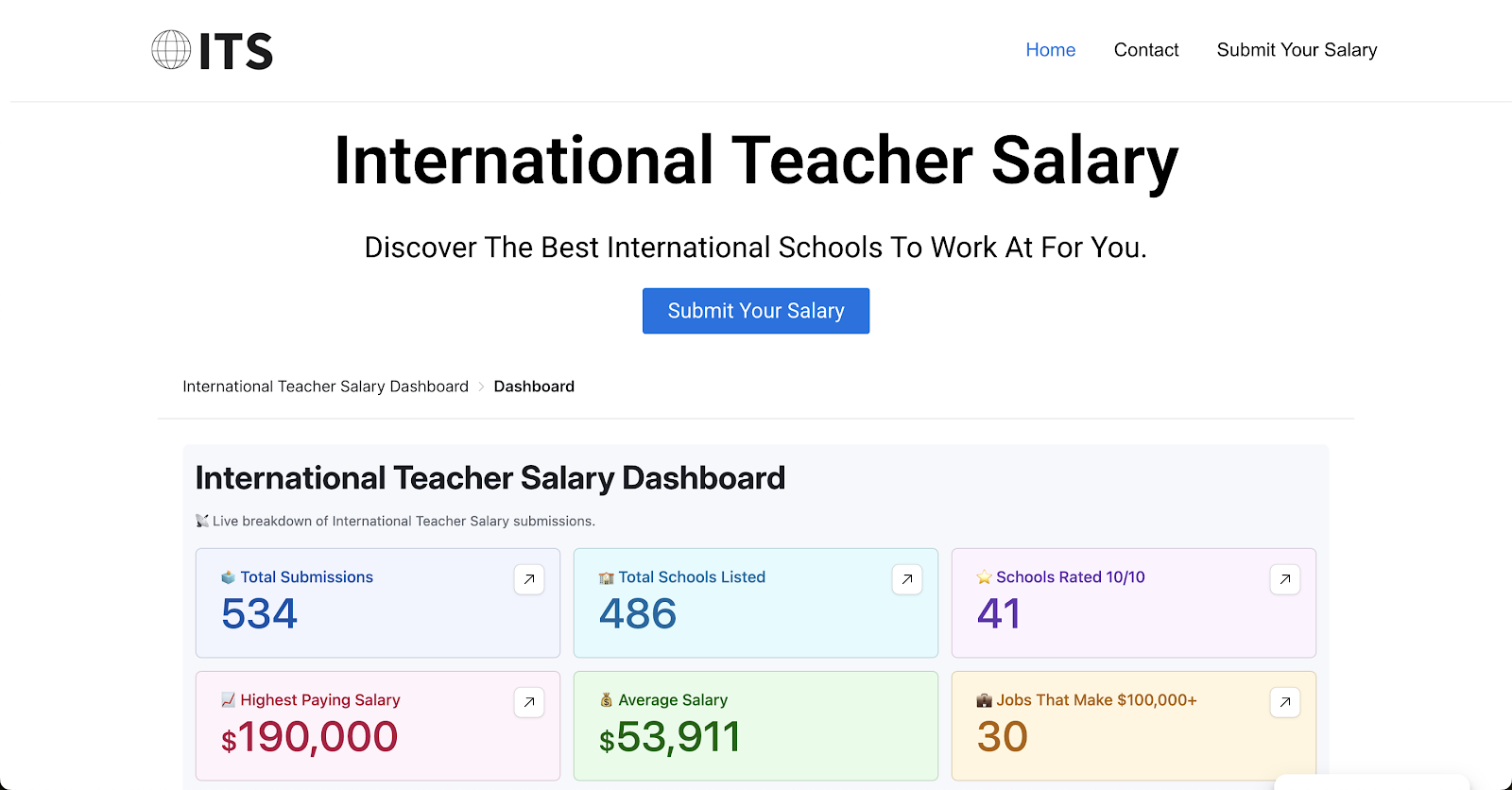Open Total Submissions details via its arrow icon
Viewport: 1512px width, 790px height.
[528, 579]
